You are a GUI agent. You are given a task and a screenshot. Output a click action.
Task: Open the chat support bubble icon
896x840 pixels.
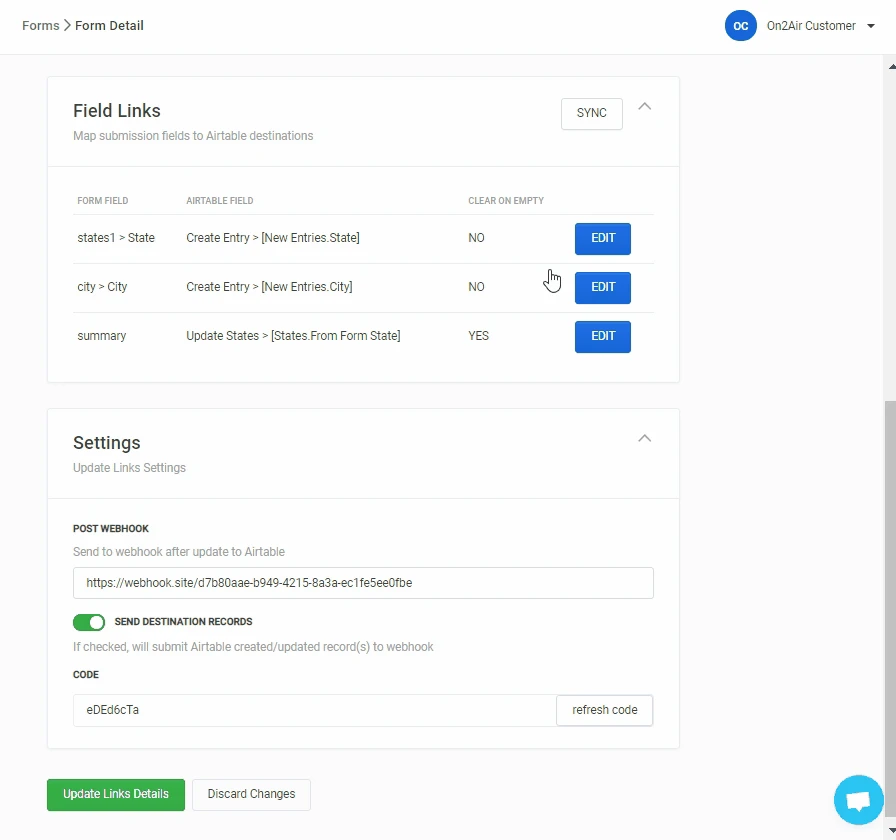tap(858, 800)
